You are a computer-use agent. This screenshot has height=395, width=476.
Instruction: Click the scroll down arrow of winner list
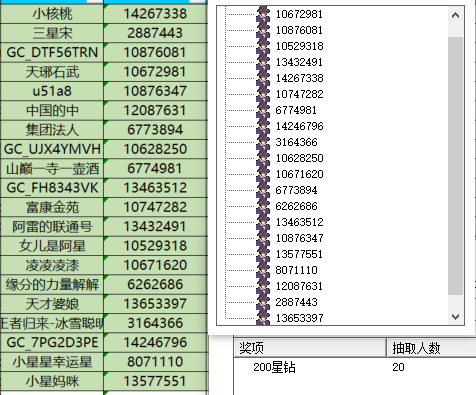click(455, 316)
